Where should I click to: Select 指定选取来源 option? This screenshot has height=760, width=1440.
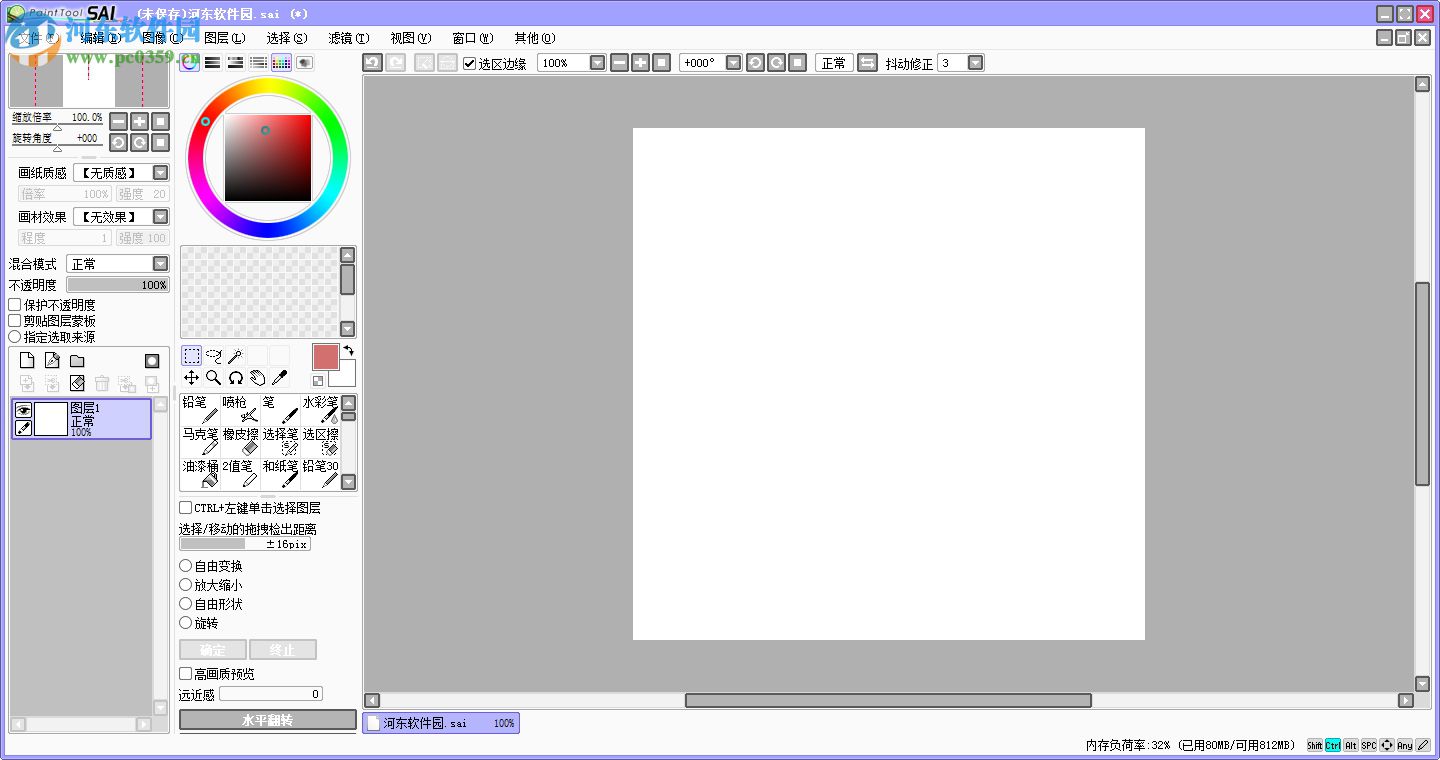[x=15, y=336]
